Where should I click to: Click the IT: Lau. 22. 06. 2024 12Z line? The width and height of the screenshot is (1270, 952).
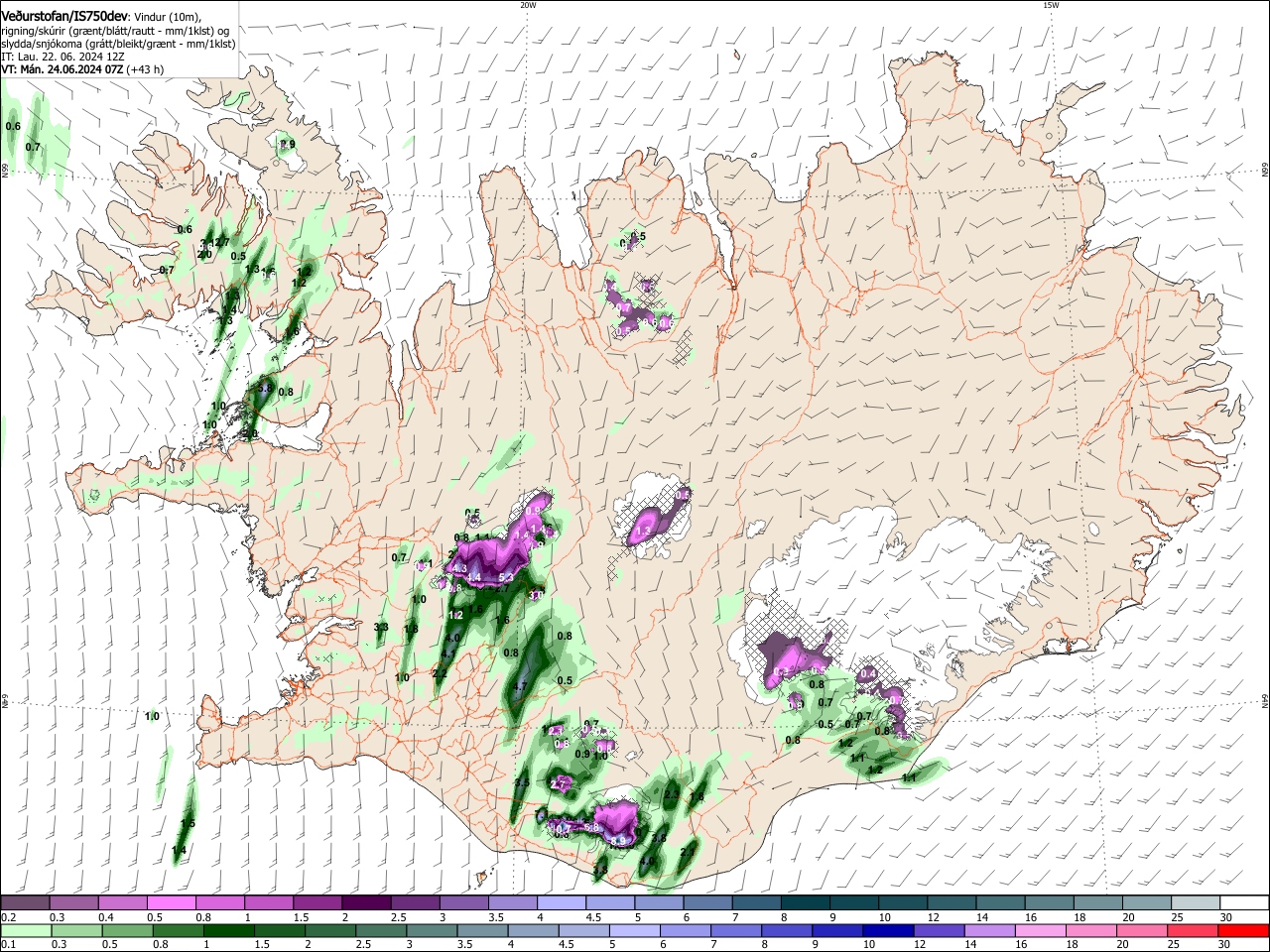click(63, 57)
